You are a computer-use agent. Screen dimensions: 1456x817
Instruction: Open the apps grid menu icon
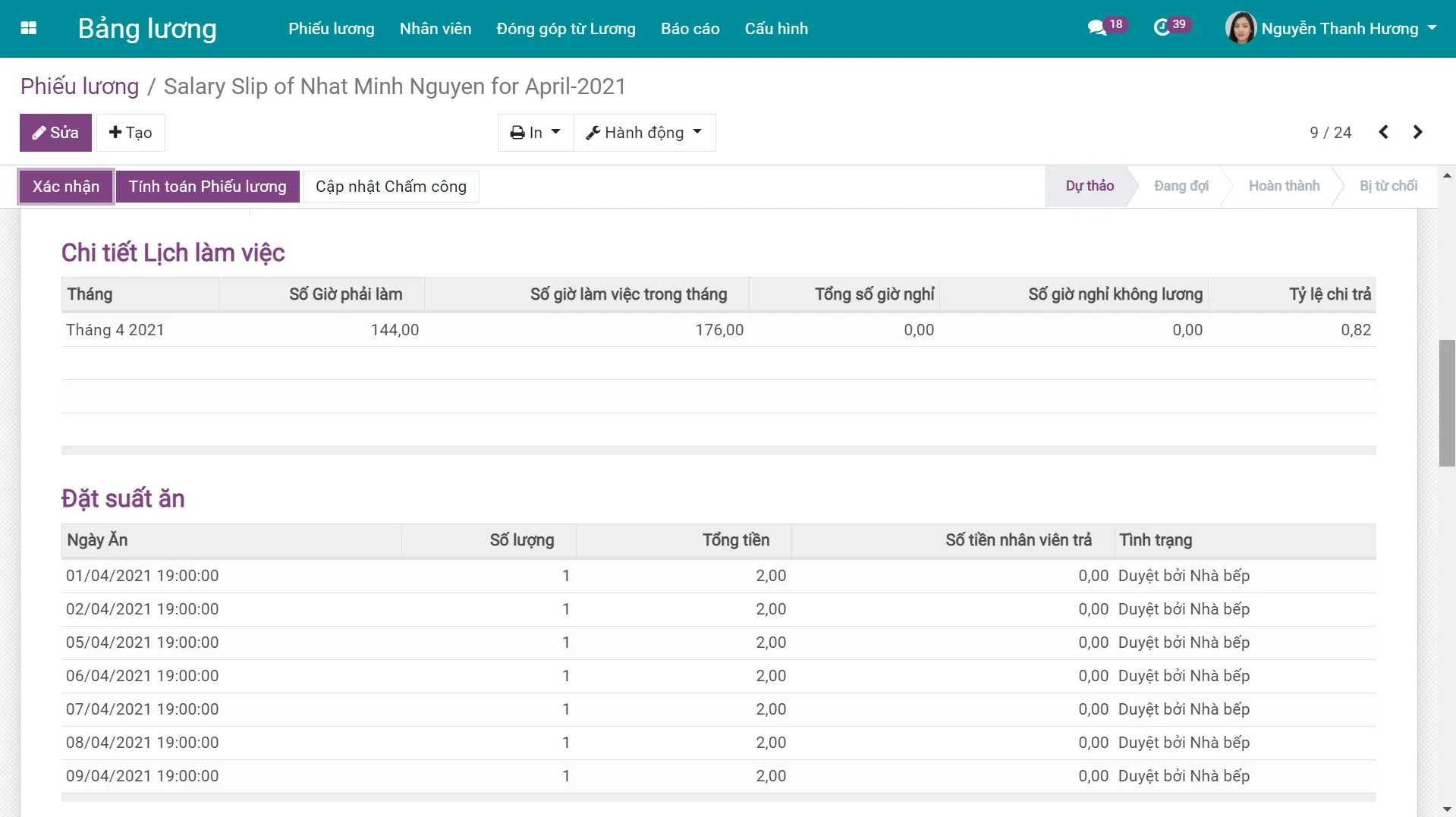pos(29,28)
